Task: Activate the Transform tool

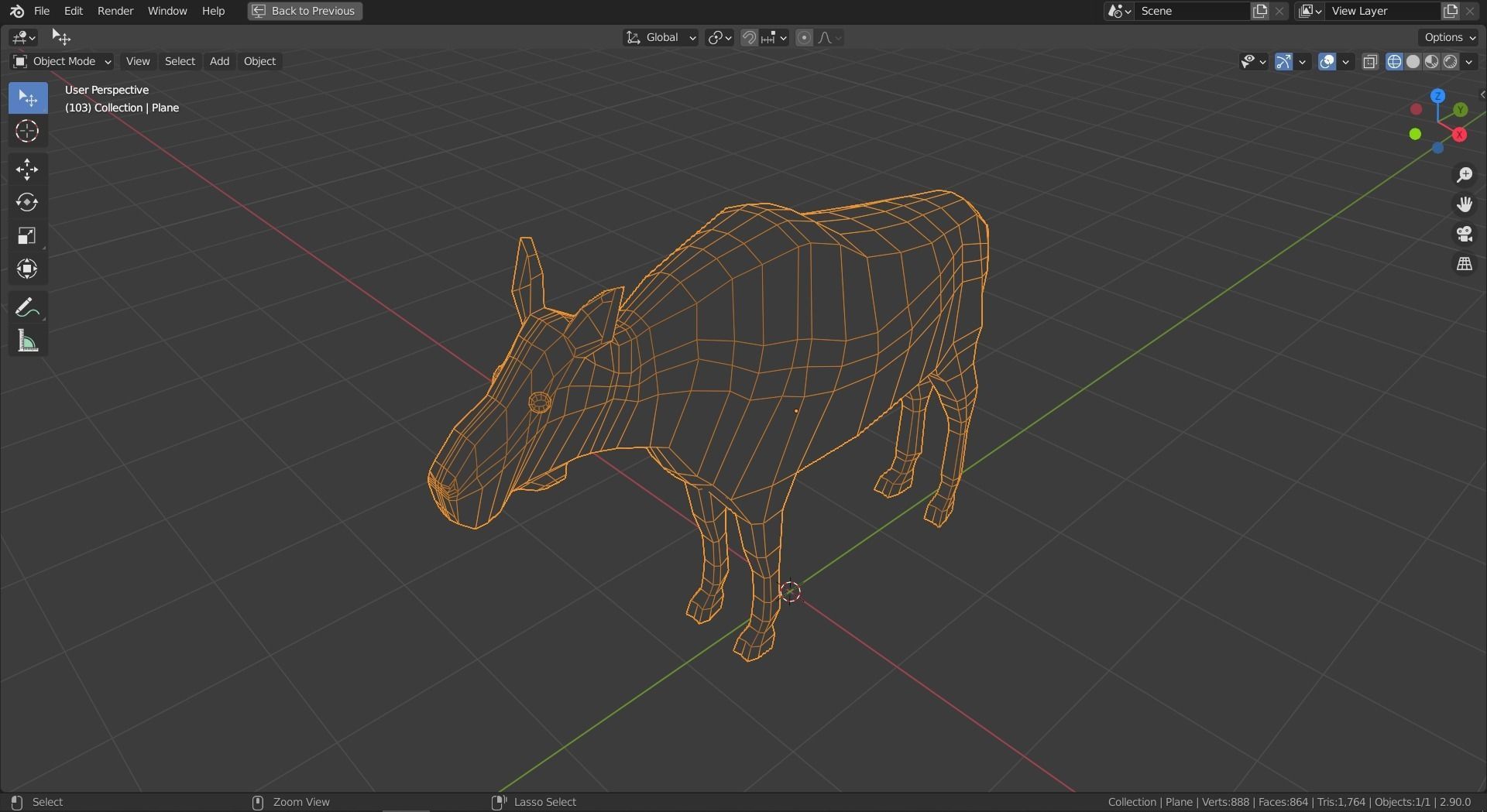Action: click(x=28, y=269)
